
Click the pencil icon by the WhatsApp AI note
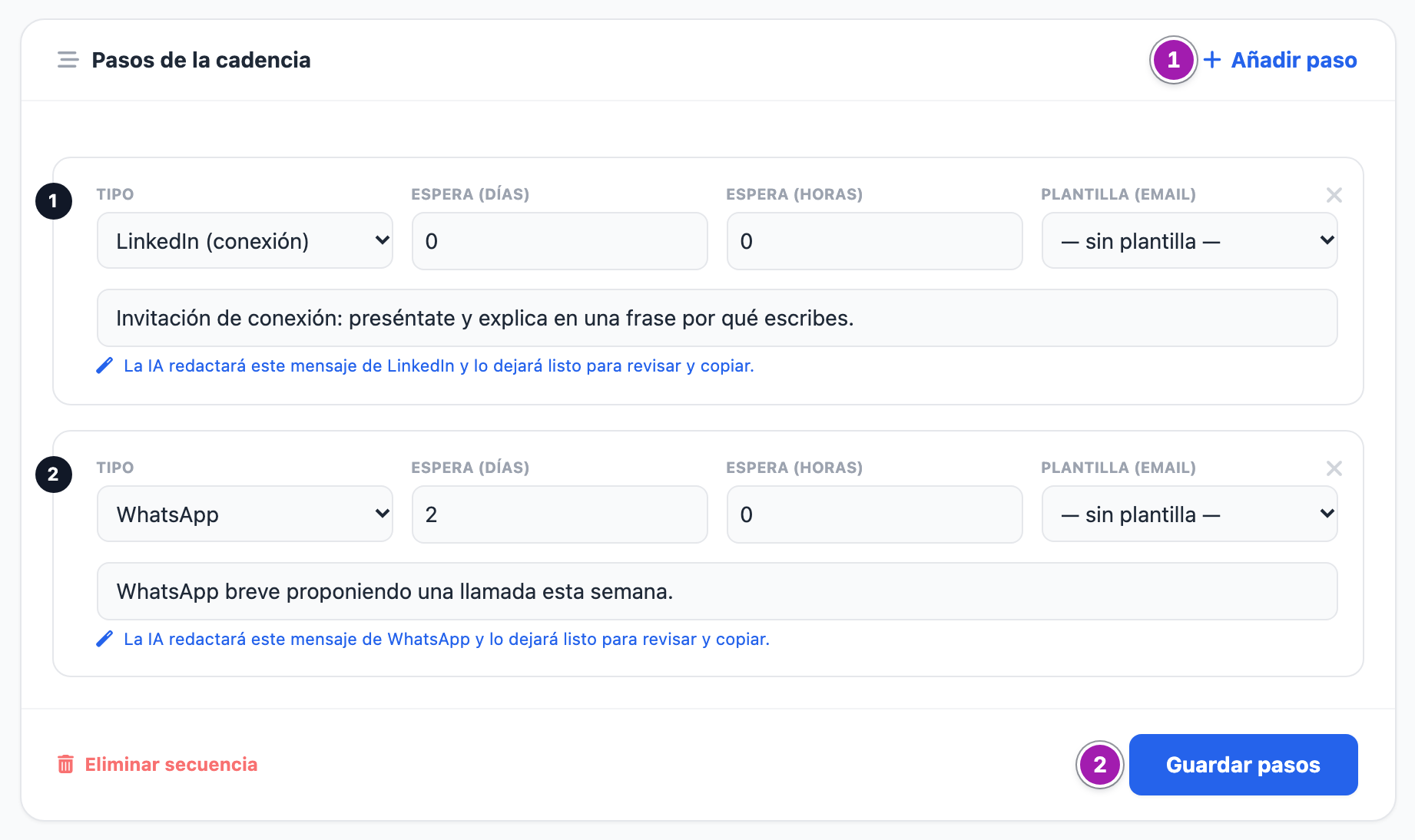coord(104,639)
